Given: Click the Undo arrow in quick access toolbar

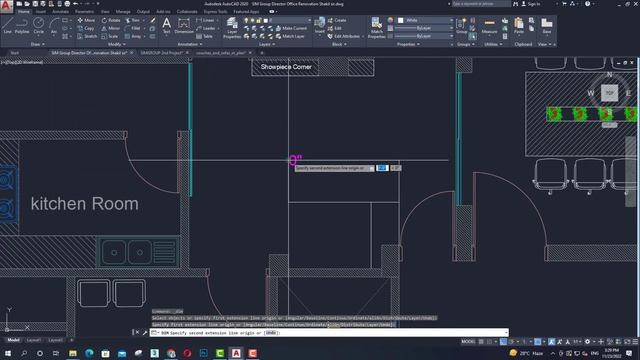Looking at the screenshot, I should pos(75,4).
